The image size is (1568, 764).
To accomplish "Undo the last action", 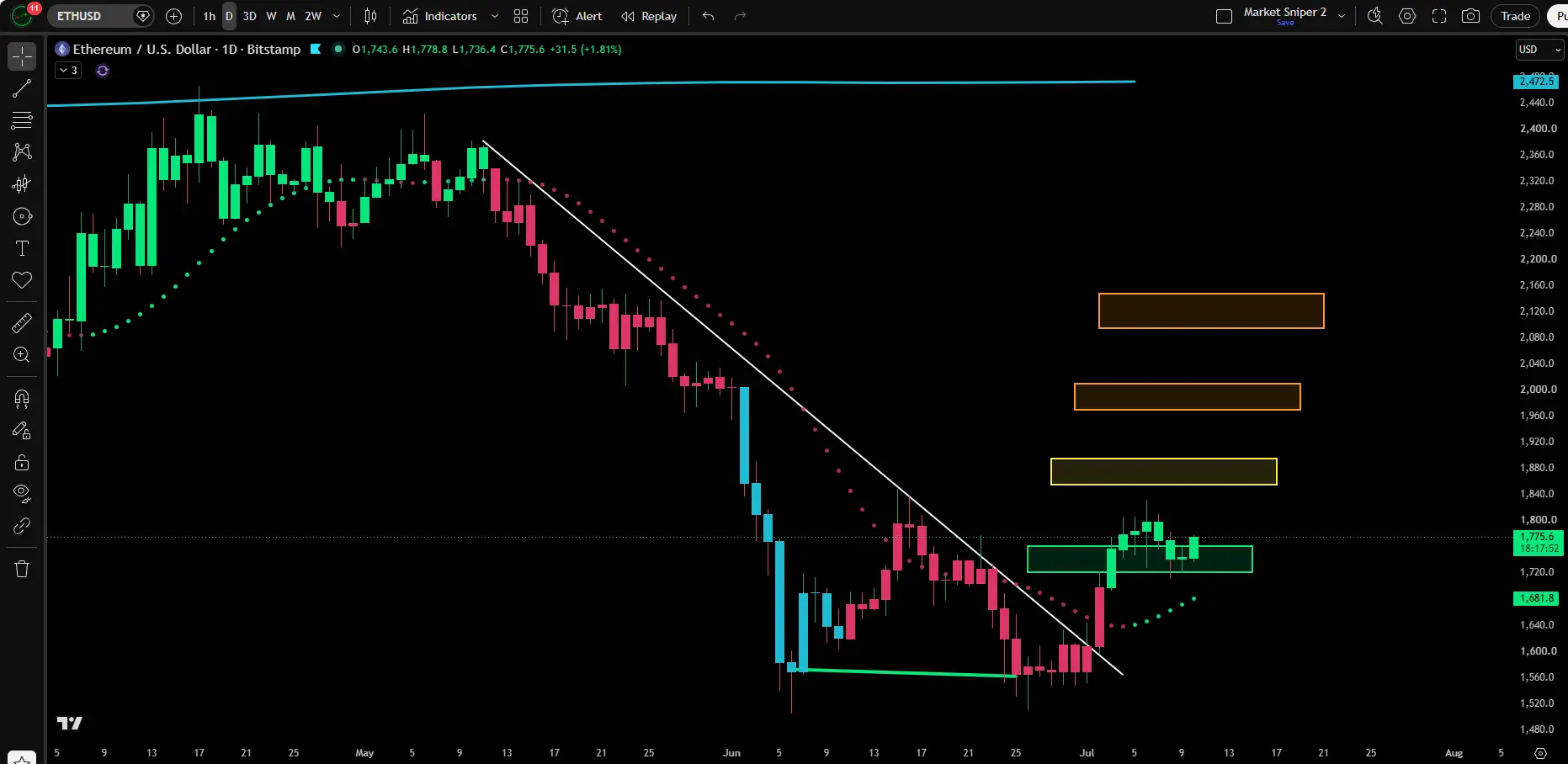I will click(709, 16).
